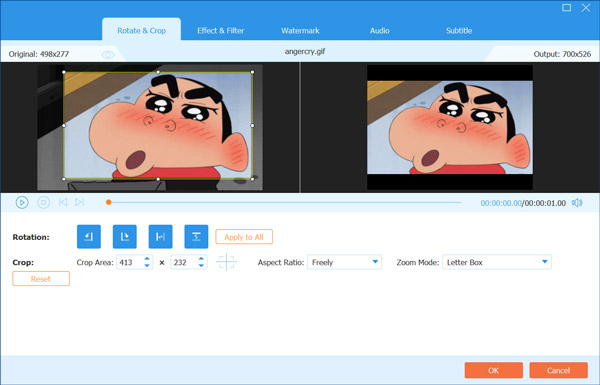600x385 pixels.
Task: Increase the crop height value
Action: [201, 259]
